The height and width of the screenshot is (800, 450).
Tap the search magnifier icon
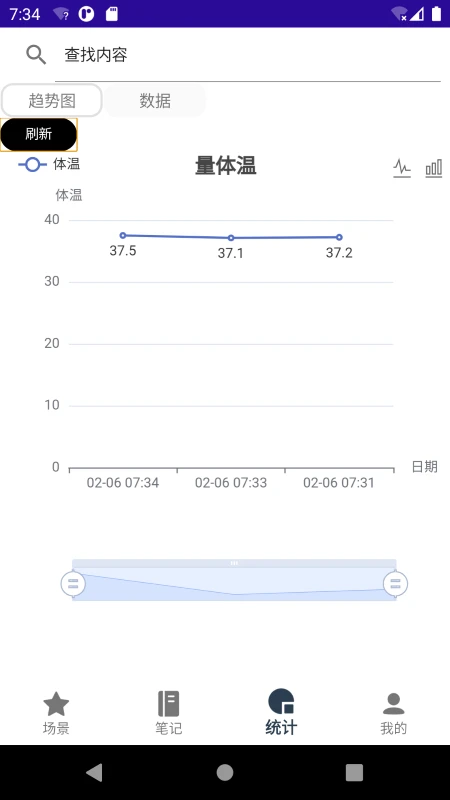[36, 55]
